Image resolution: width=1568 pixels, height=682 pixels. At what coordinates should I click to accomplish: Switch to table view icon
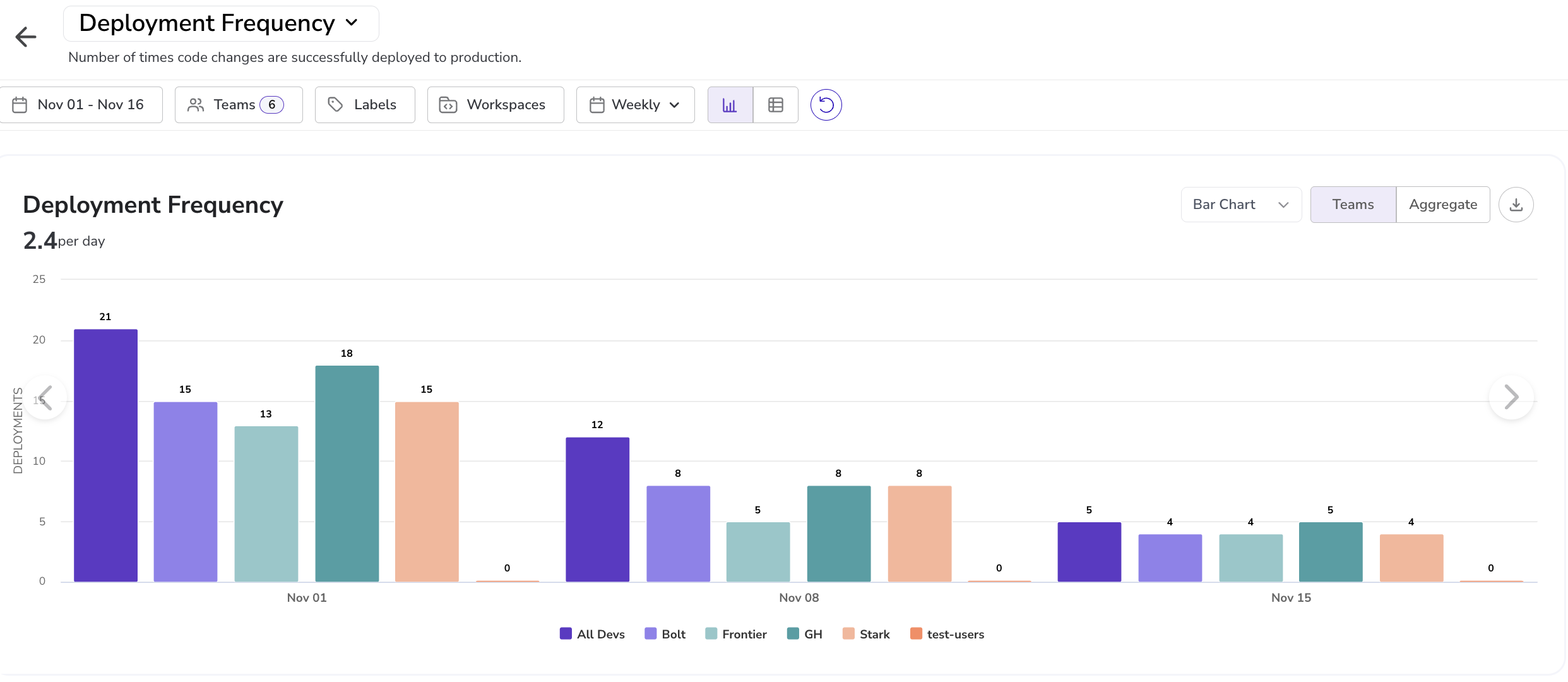(775, 105)
